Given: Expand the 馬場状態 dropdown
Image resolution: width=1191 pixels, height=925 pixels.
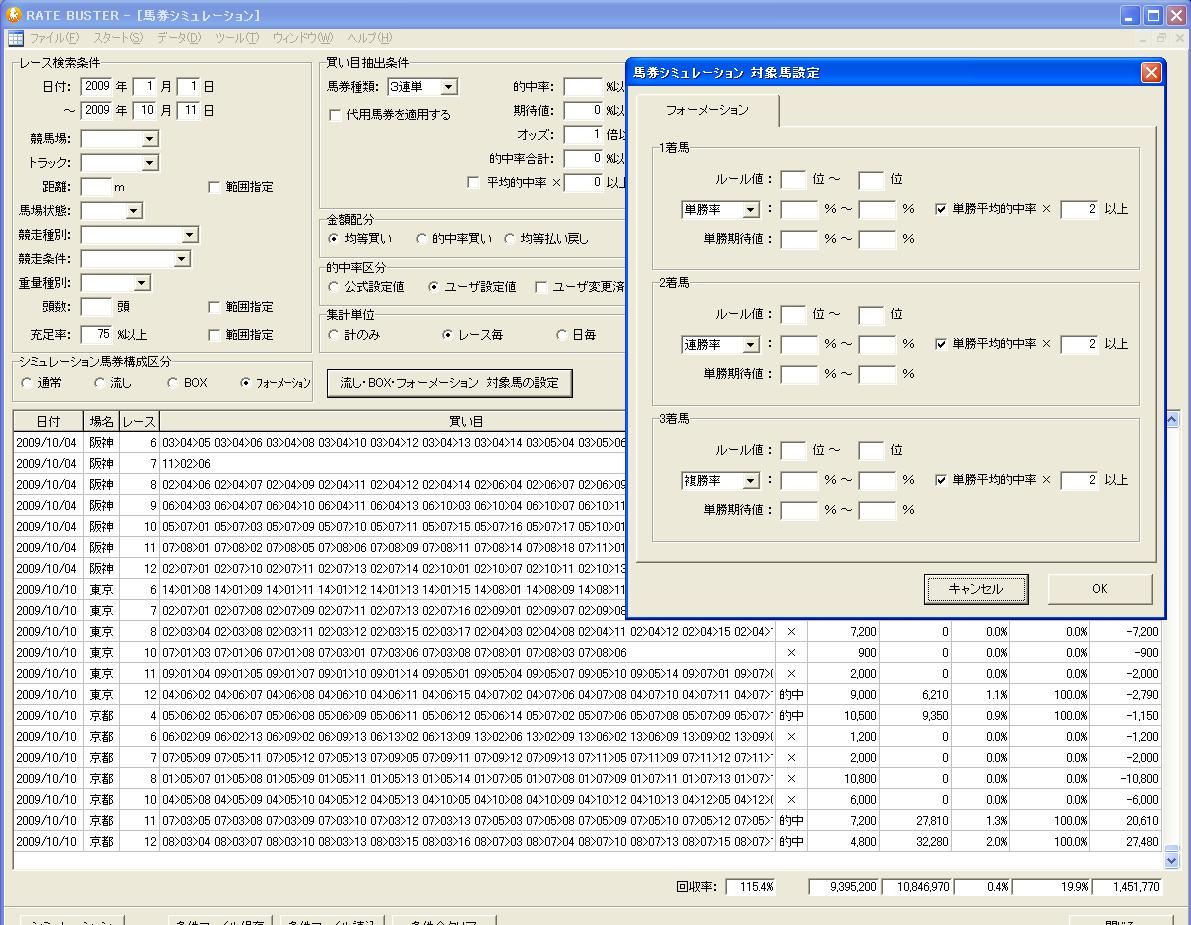Looking at the screenshot, I should click(x=134, y=211).
